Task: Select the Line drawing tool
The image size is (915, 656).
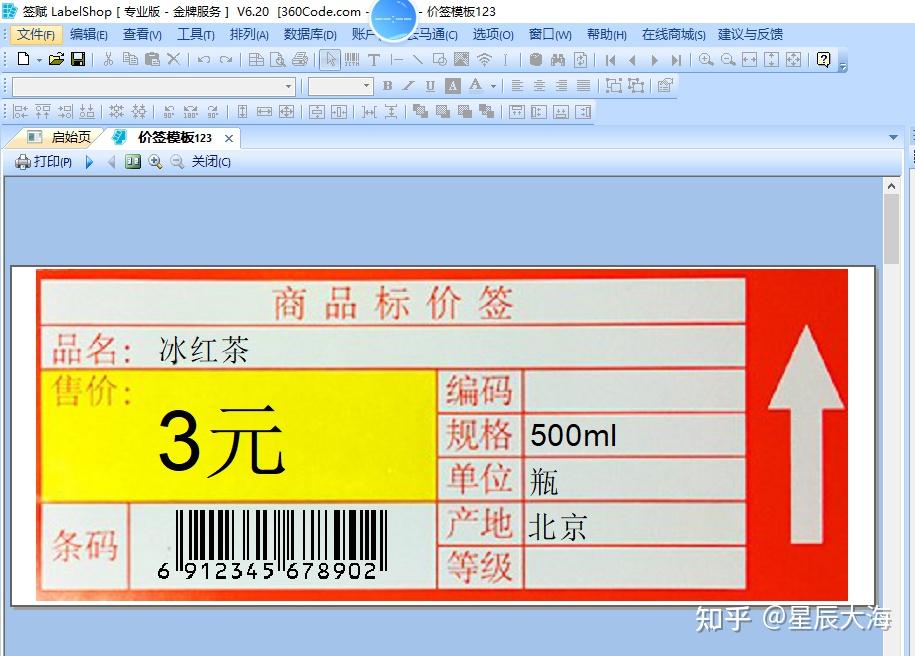Action: coord(420,59)
